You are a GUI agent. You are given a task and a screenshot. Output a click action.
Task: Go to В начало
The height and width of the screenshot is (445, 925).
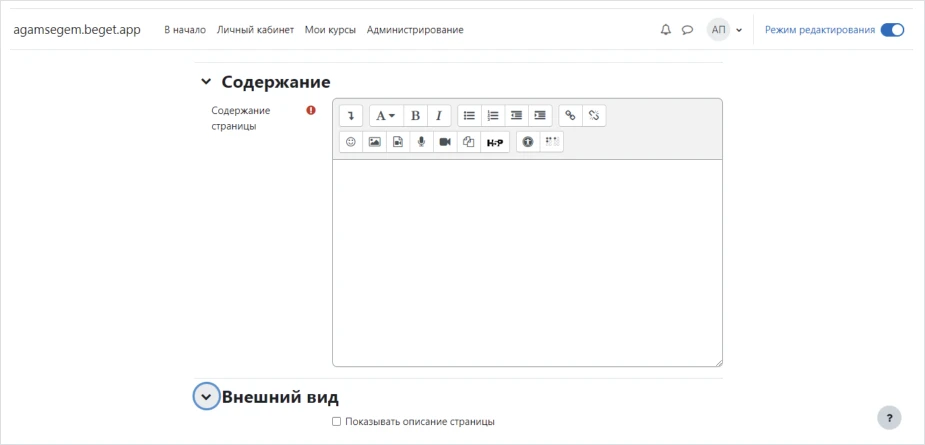(185, 30)
